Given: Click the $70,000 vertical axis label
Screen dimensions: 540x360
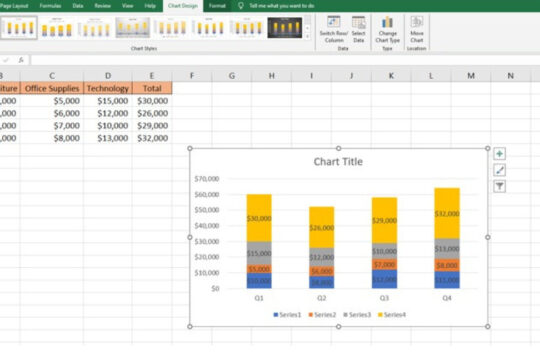Looking at the screenshot, I should pyautogui.click(x=207, y=178).
